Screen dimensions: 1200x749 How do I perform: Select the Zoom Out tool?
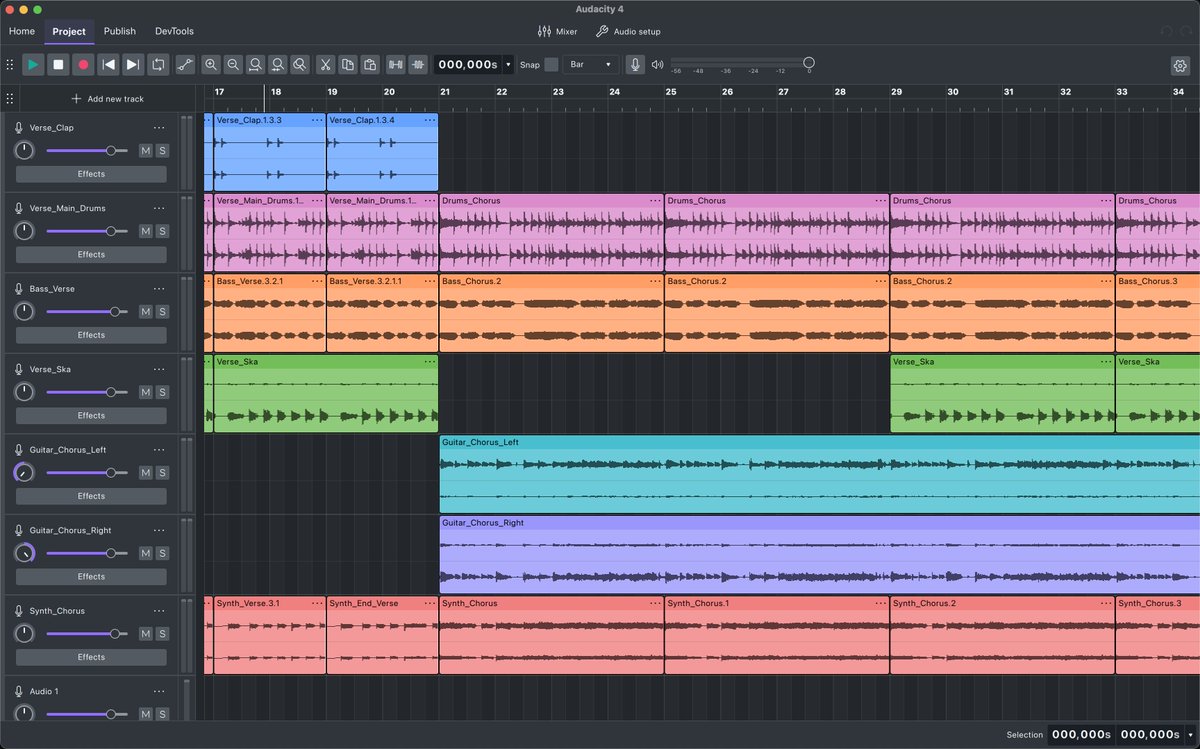[233, 64]
